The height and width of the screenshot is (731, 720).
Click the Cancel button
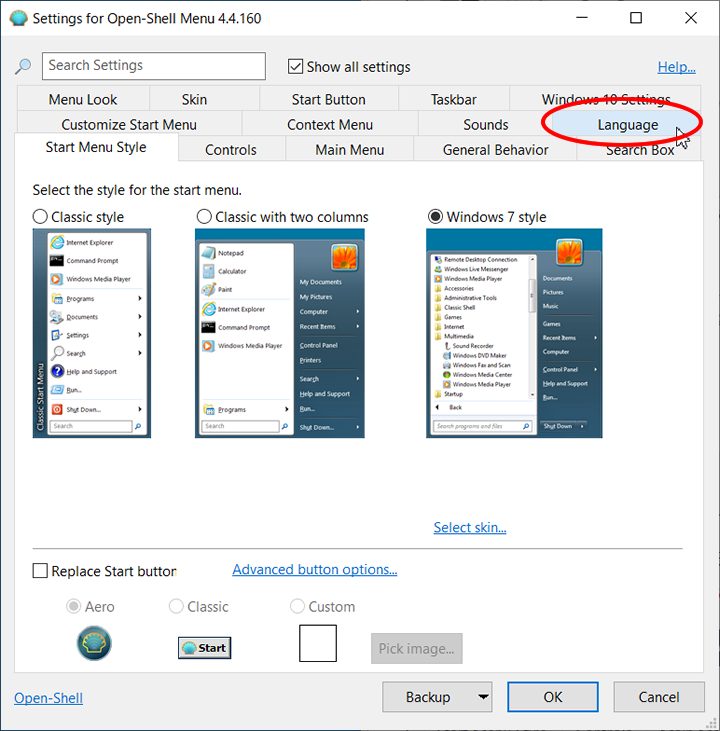(x=658, y=697)
